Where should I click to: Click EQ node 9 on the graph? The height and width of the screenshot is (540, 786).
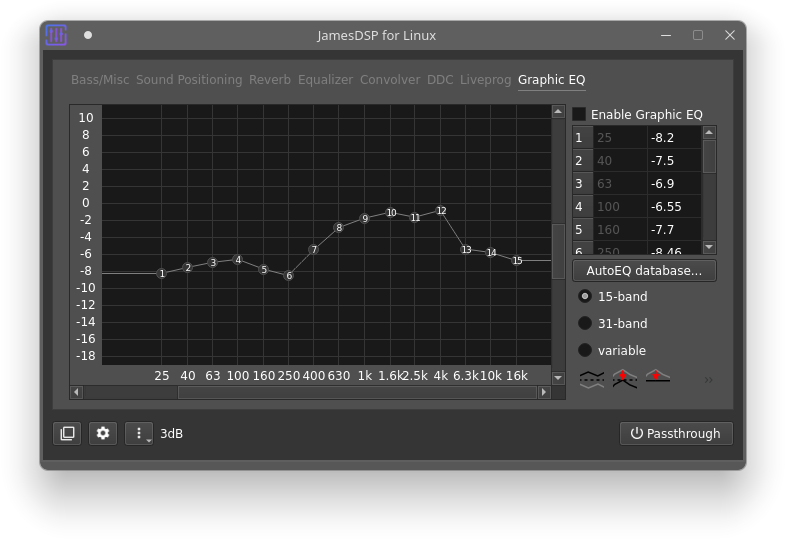pos(365,219)
